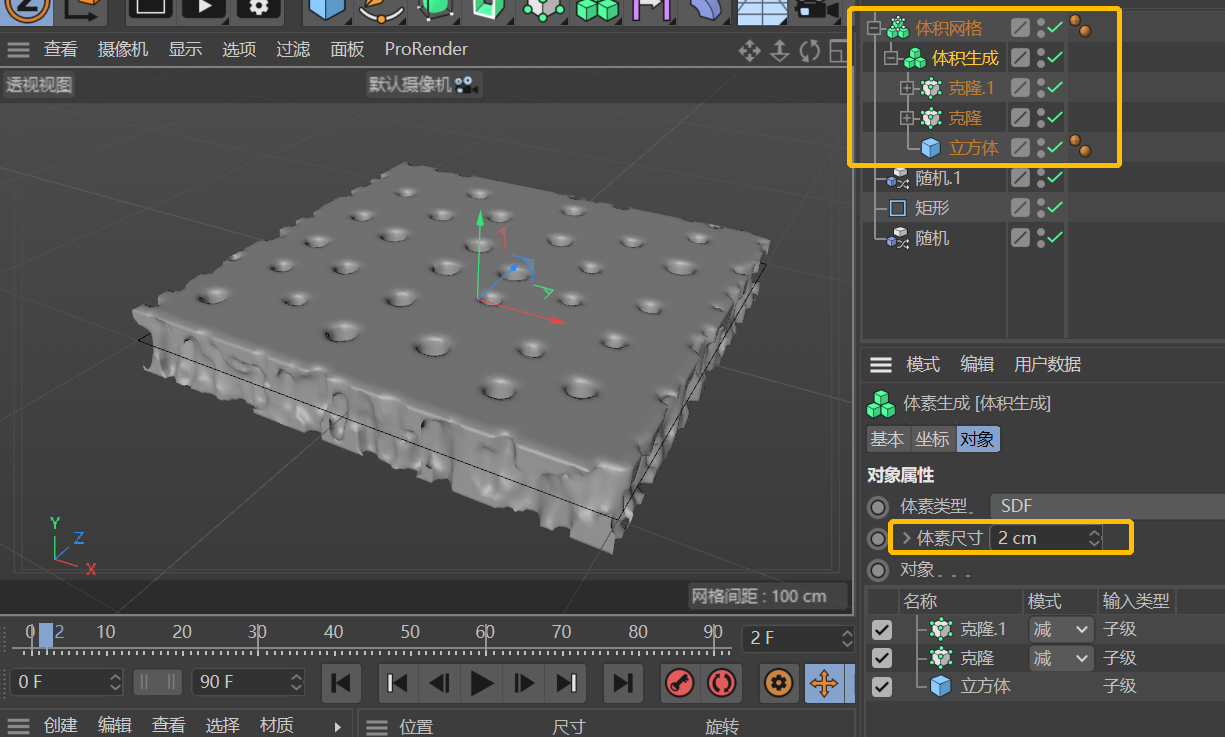Expand the 克隆.1 tree node

pos(908,88)
